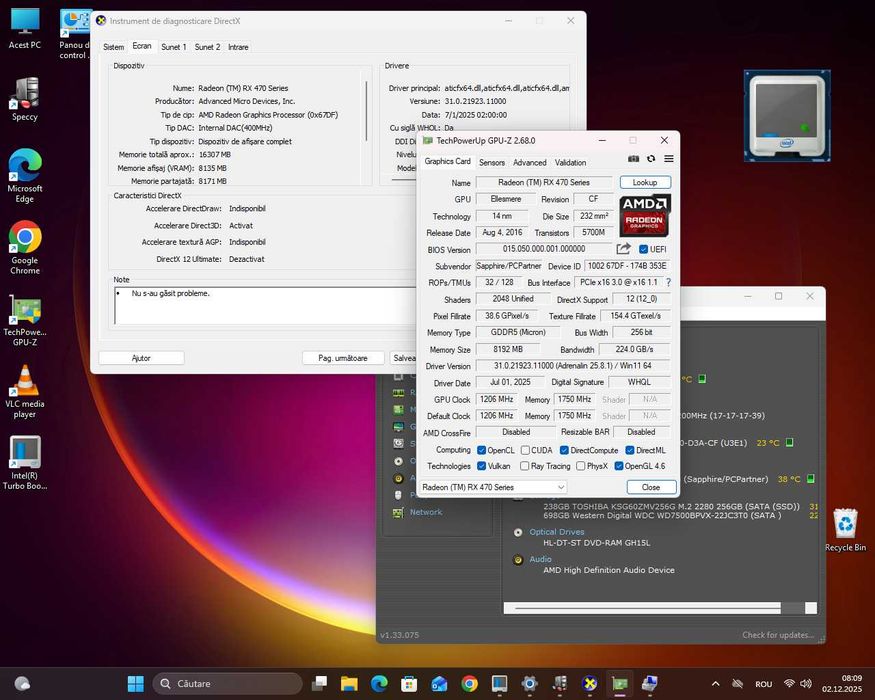Toggle the CUDA checkbox
Image resolution: width=875 pixels, height=700 pixels.
click(525, 450)
